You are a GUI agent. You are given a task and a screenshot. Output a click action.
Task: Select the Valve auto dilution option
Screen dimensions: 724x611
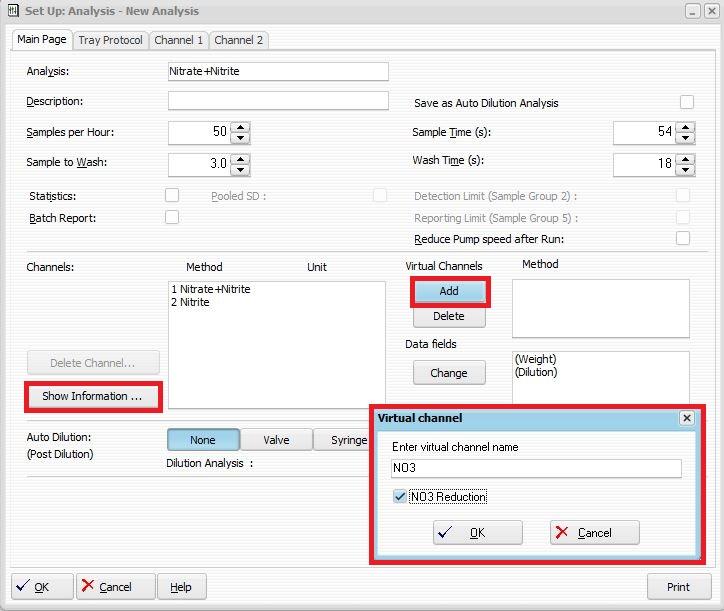[276, 440]
